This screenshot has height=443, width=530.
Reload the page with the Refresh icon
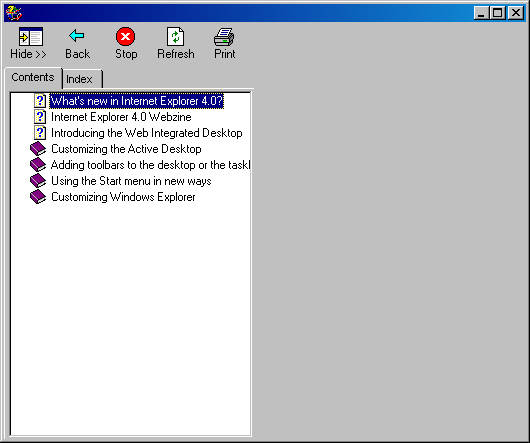pyautogui.click(x=175, y=36)
